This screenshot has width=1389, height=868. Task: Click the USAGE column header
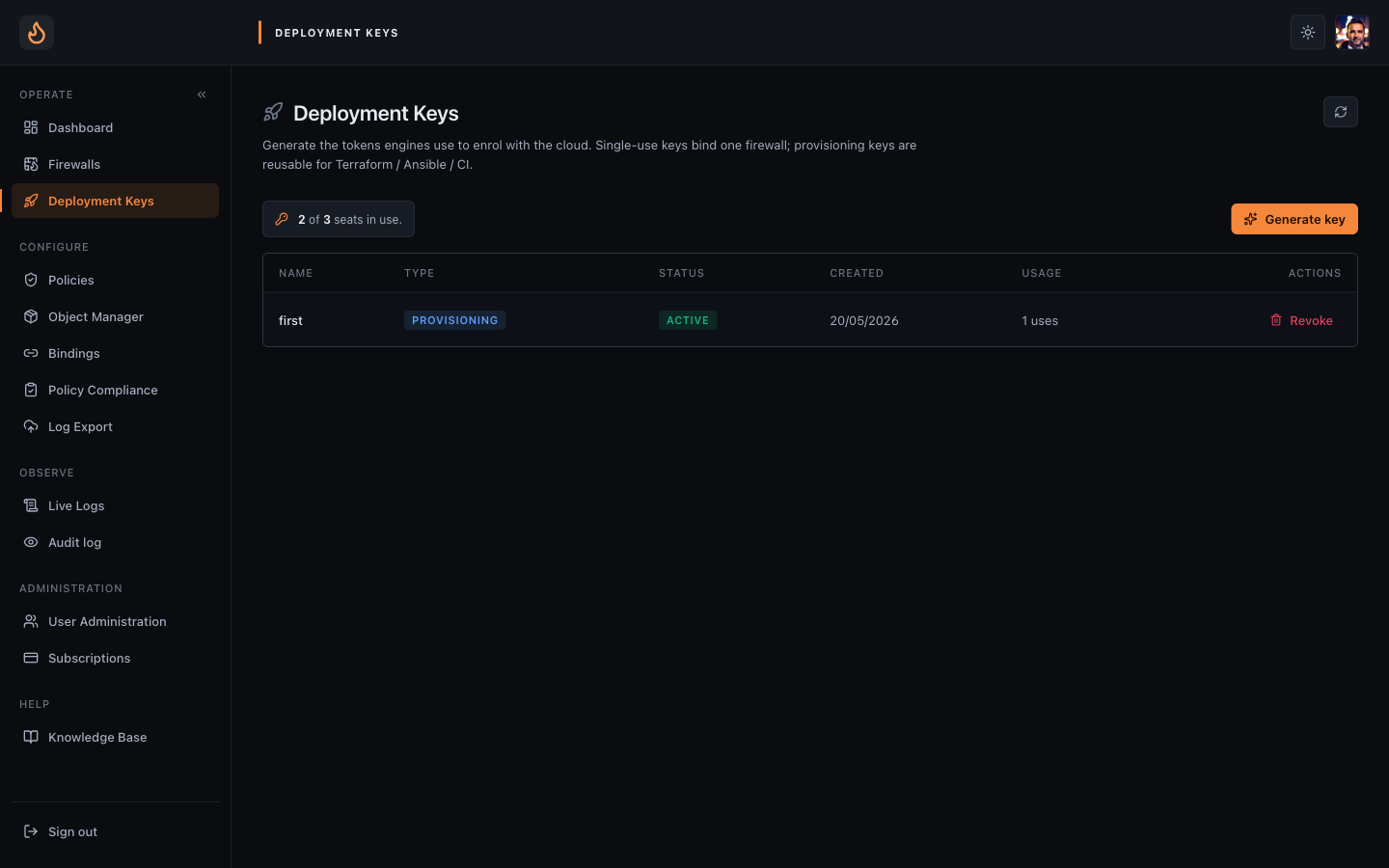[x=1042, y=273]
